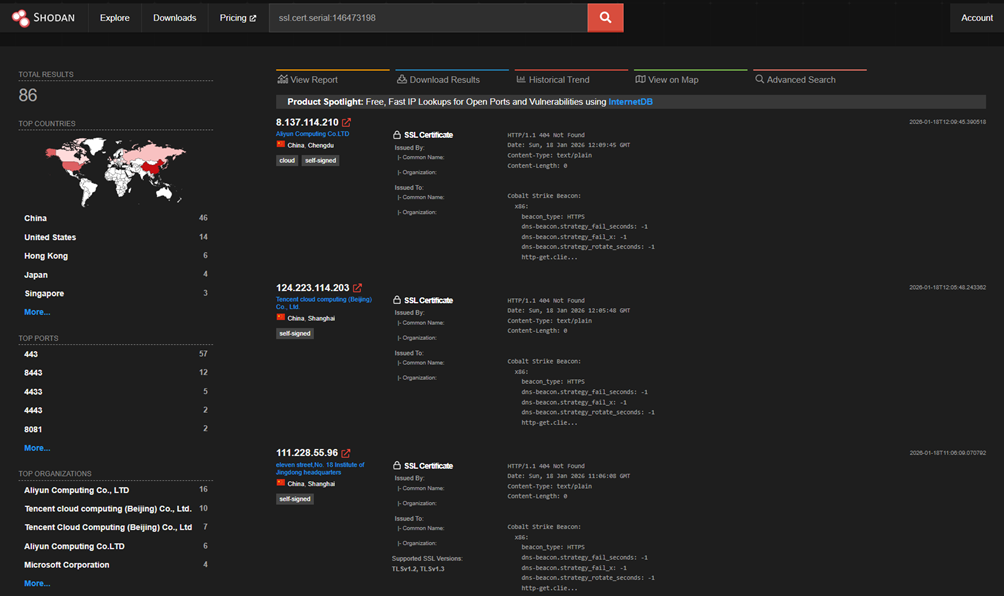The image size is (1004, 596).
Task: Click the Shodan logo in header
Action: tap(43, 18)
